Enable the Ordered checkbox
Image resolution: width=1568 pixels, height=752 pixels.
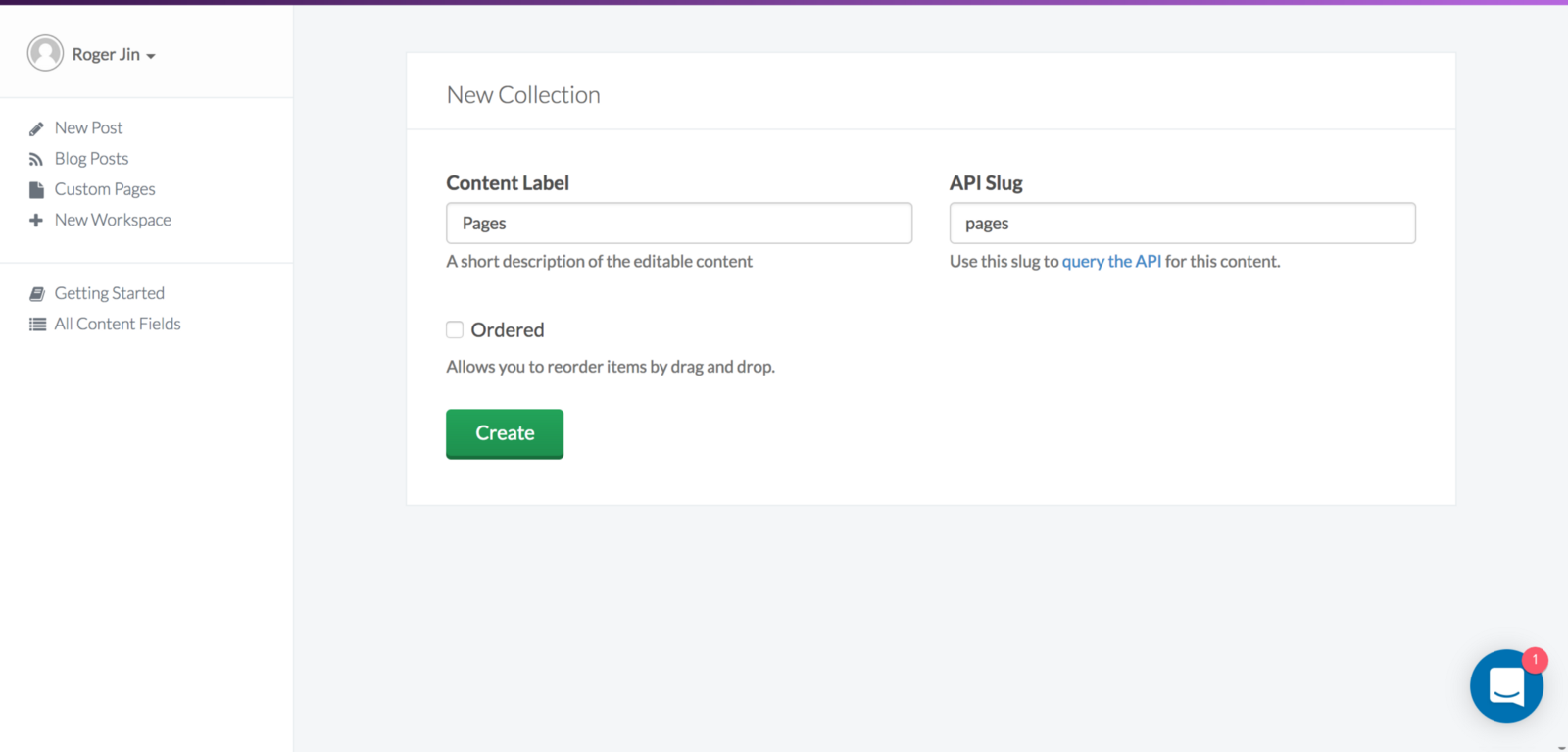point(455,330)
